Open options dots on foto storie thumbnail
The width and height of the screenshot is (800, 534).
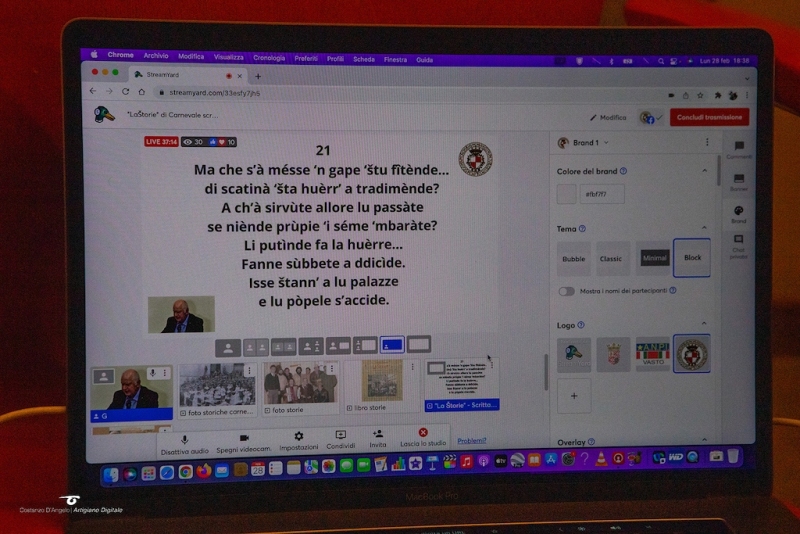pos(332,368)
